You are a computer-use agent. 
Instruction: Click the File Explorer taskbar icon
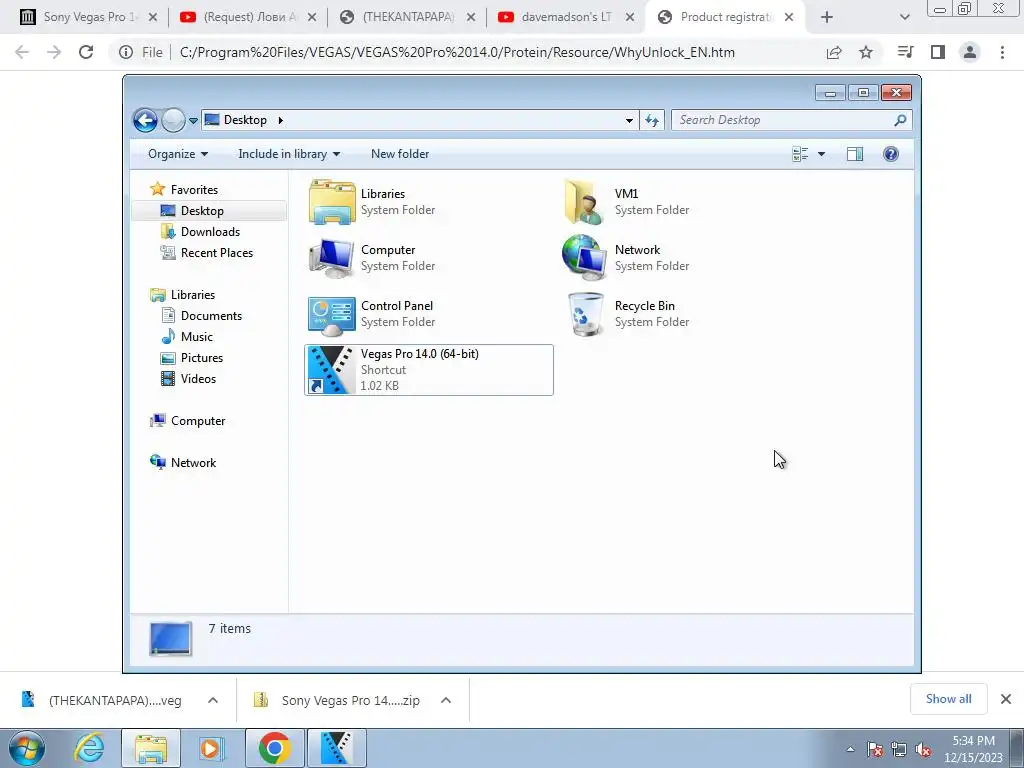pos(151,748)
